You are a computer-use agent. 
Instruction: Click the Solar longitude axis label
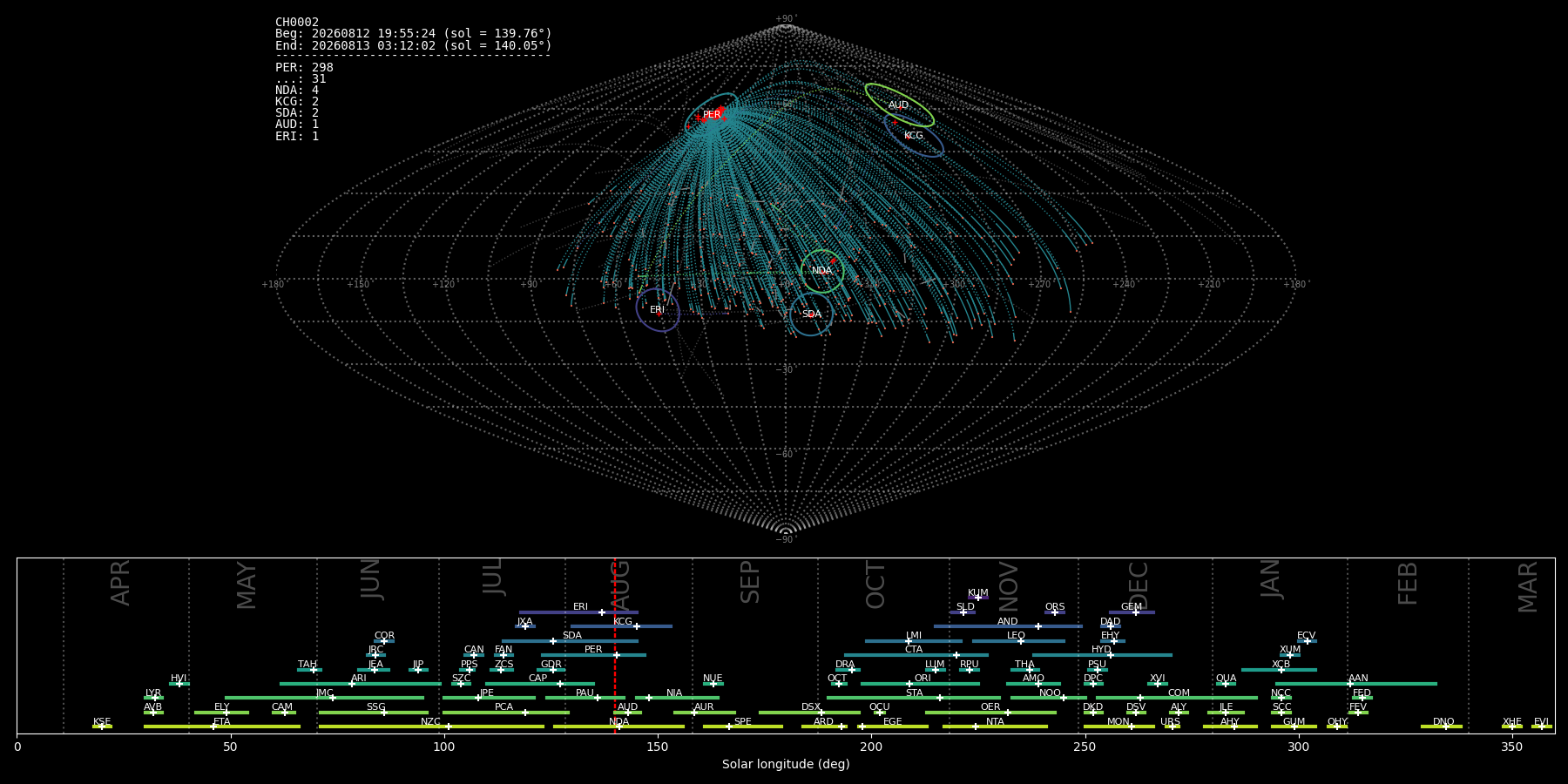click(786, 764)
